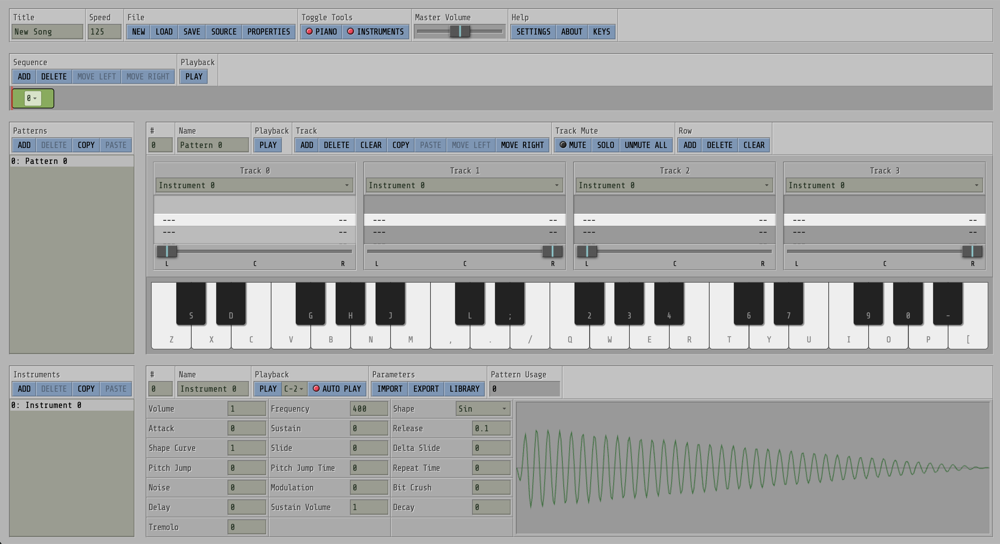The width and height of the screenshot is (1000, 544).
Task: Play the sequence playback
Action: (x=194, y=76)
